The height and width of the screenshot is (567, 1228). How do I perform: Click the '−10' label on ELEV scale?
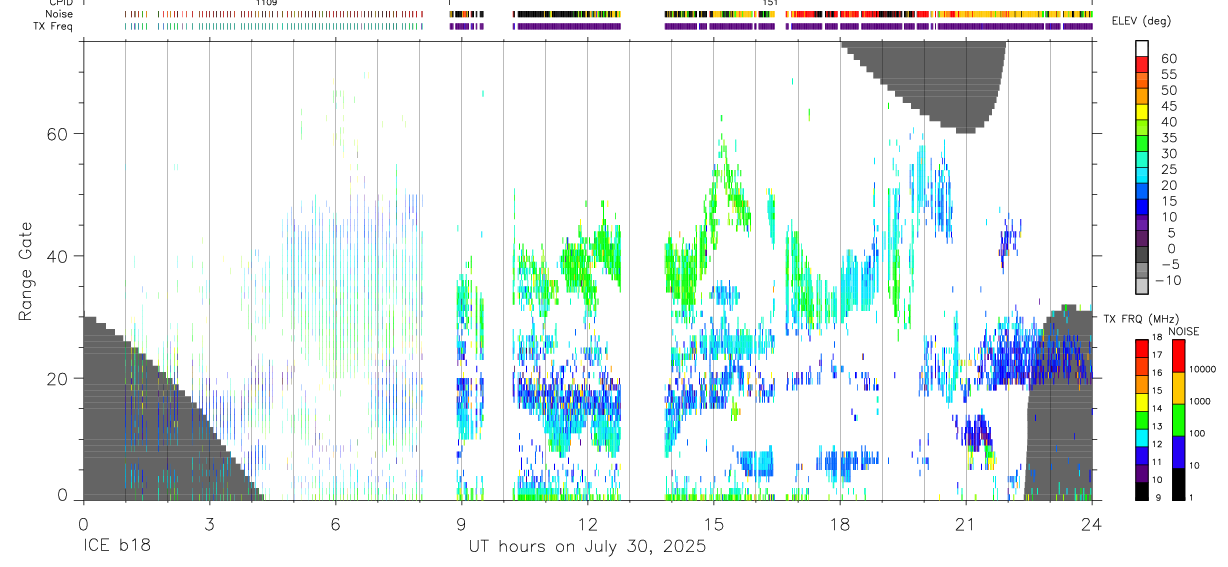(x=1166, y=281)
